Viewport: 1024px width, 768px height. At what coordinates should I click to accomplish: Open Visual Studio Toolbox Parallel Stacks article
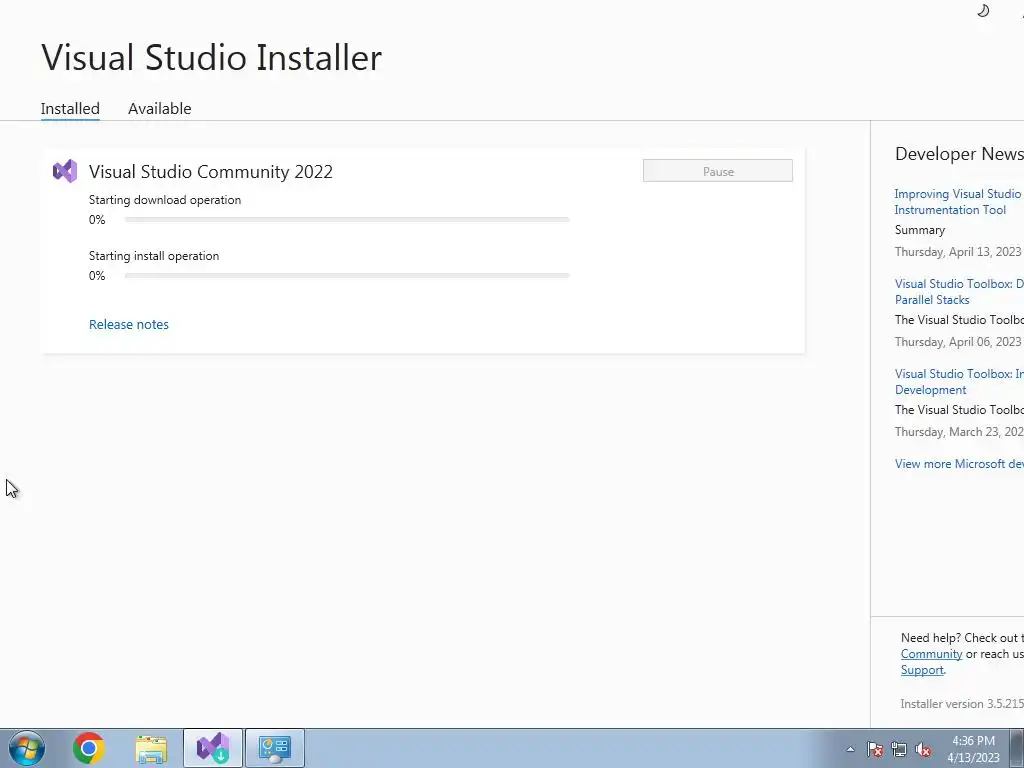click(x=959, y=292)
